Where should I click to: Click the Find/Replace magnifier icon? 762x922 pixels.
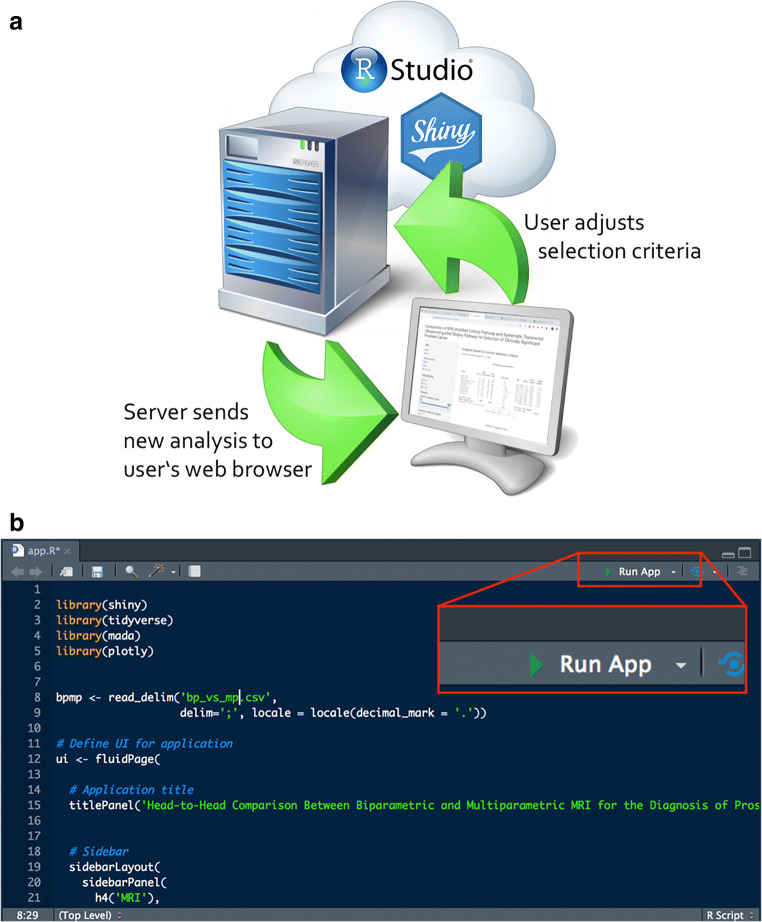click(132, 571)
